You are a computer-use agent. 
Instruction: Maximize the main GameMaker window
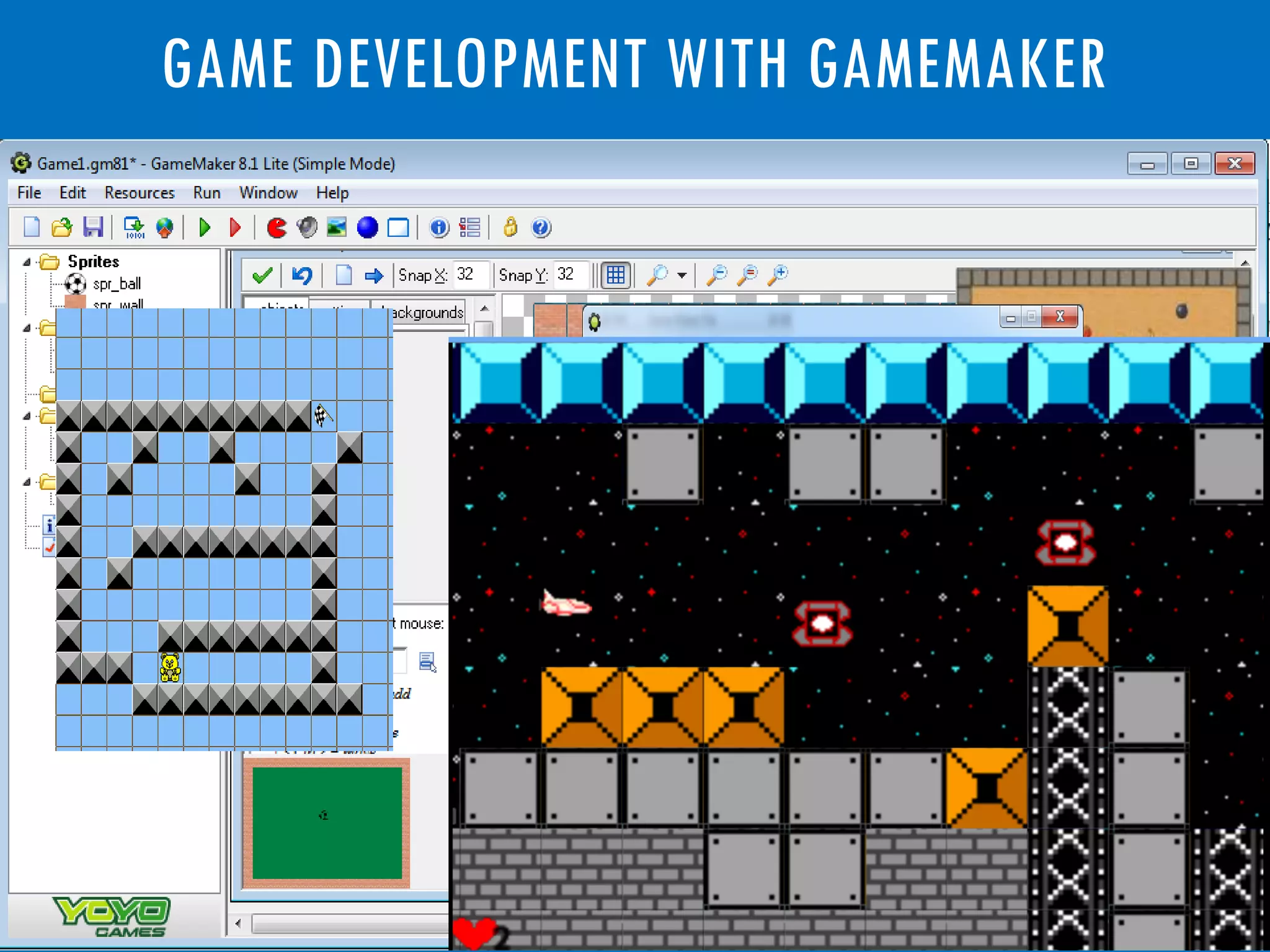pyautogui.click(x=1191, y=164)
